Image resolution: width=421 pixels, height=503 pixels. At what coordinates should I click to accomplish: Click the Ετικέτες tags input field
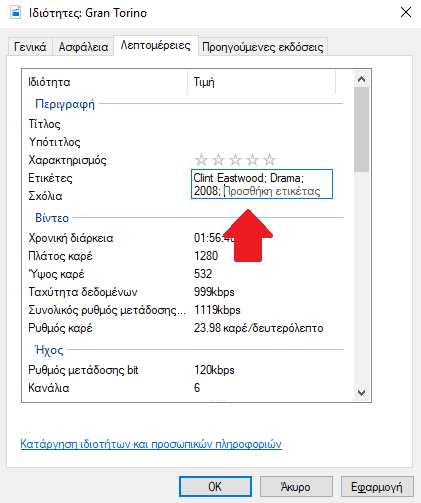click(x=262, y=184)
